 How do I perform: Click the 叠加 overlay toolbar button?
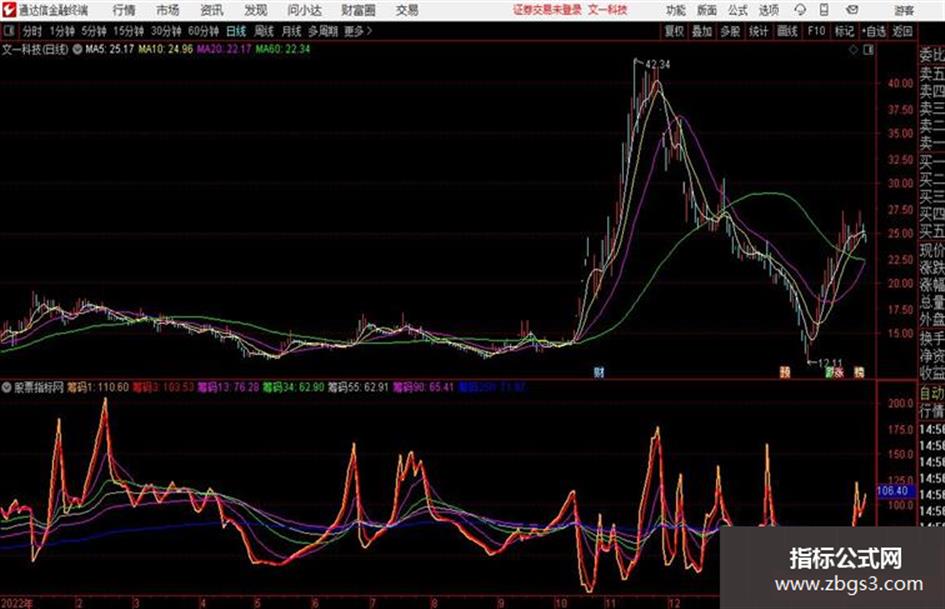point(702,31)
